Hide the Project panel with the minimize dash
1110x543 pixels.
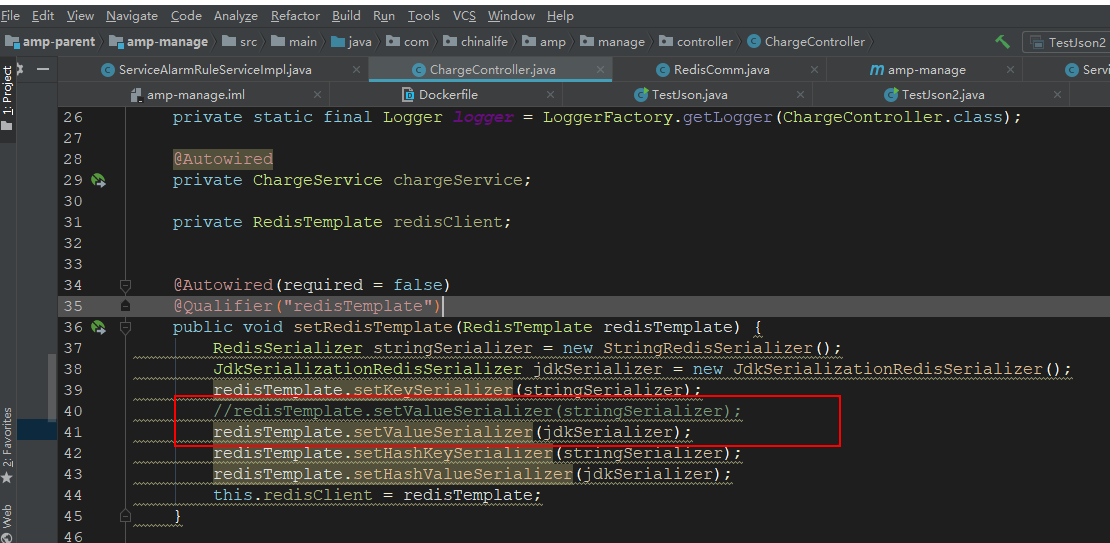(43, 69)
